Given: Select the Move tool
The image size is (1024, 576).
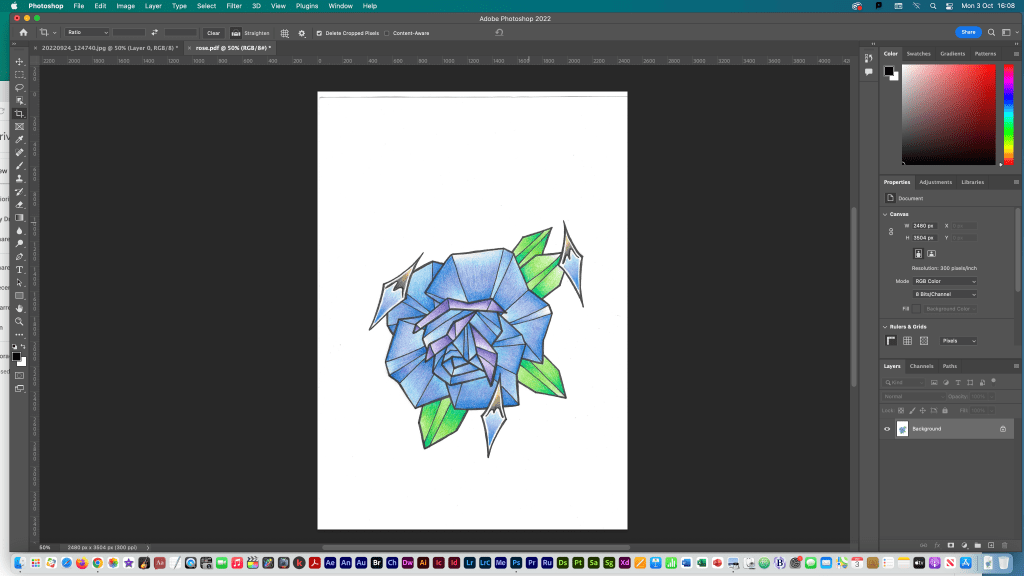Looking at the screenshot, I should click(x=19, y=62).
